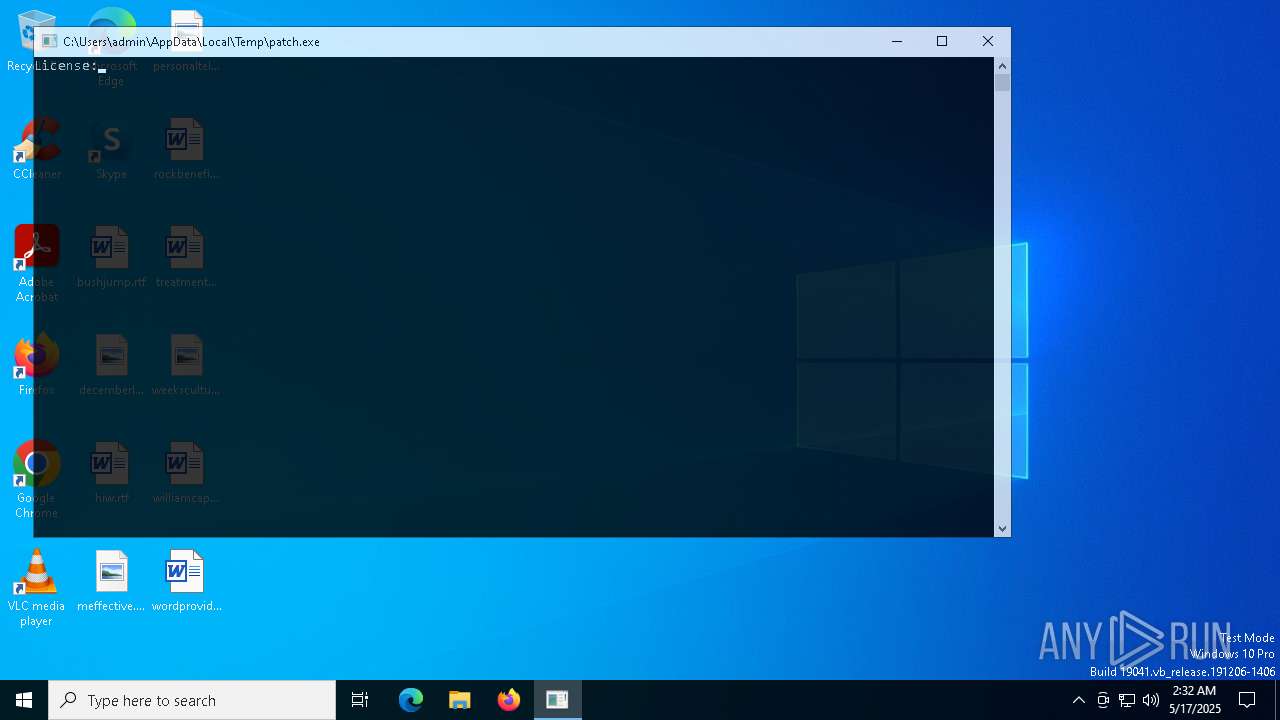Open the network status tray icon
This screenshot has height=720, width=1280.
[1127, 700]
